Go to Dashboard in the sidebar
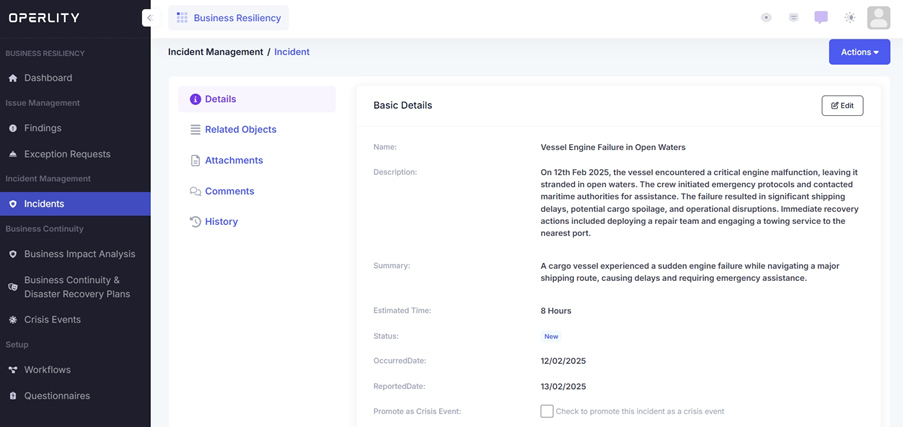Screen dimensions: 903x427 48,78
